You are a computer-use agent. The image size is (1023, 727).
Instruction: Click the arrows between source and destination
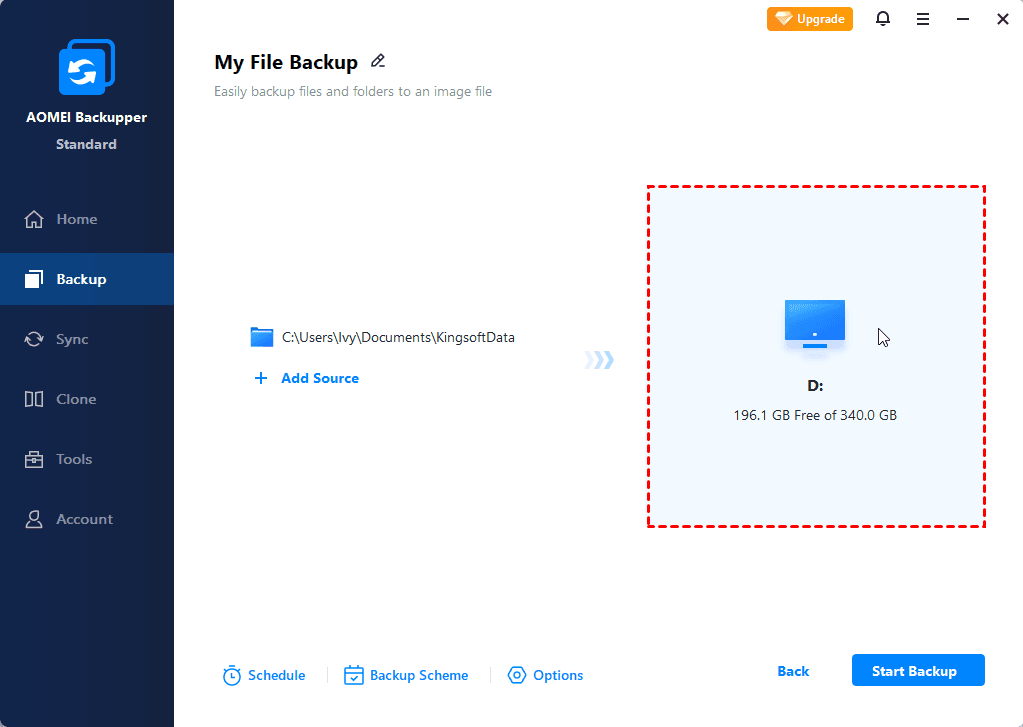[x=598, y=358]
